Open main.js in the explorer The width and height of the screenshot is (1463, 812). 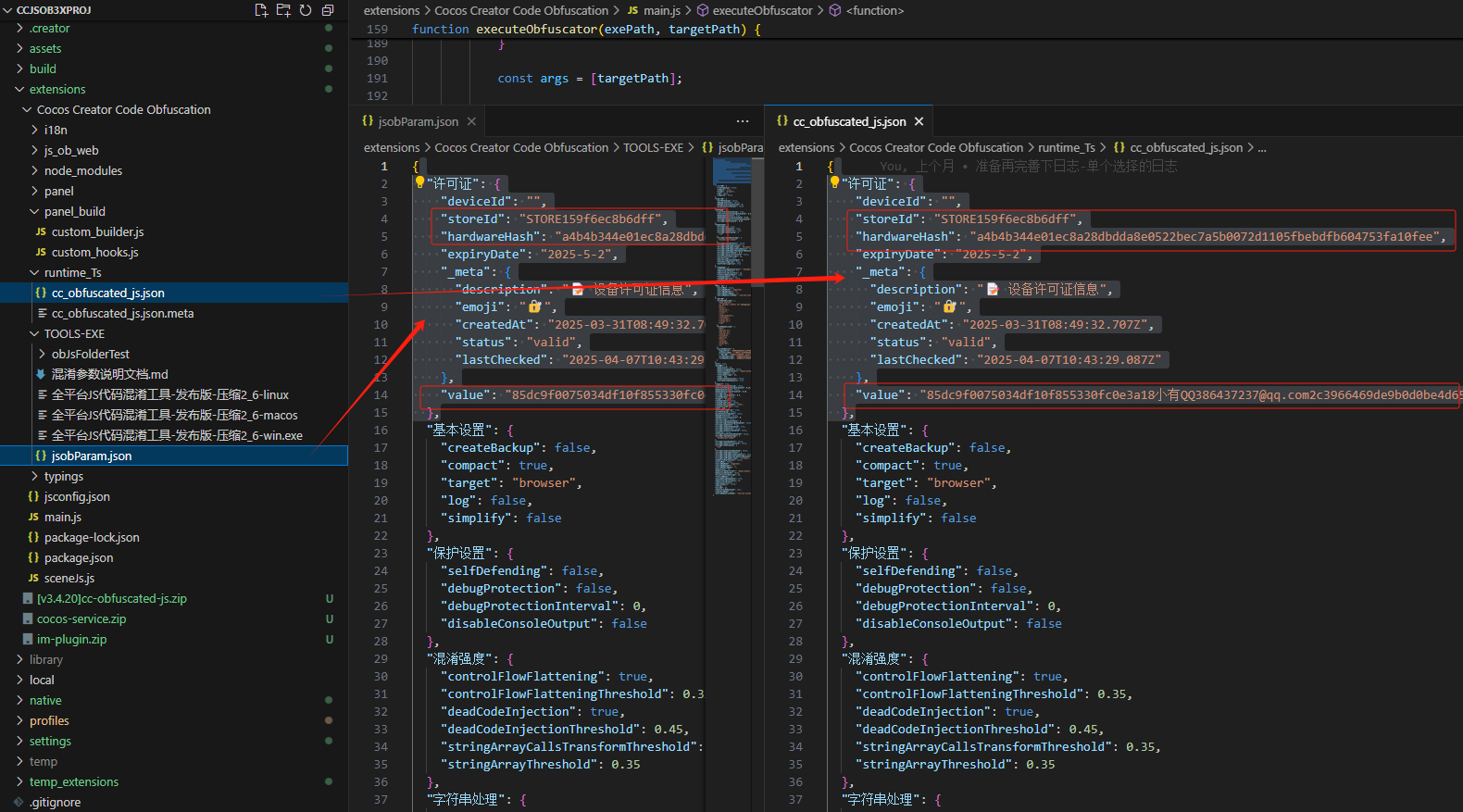(63, 517)
